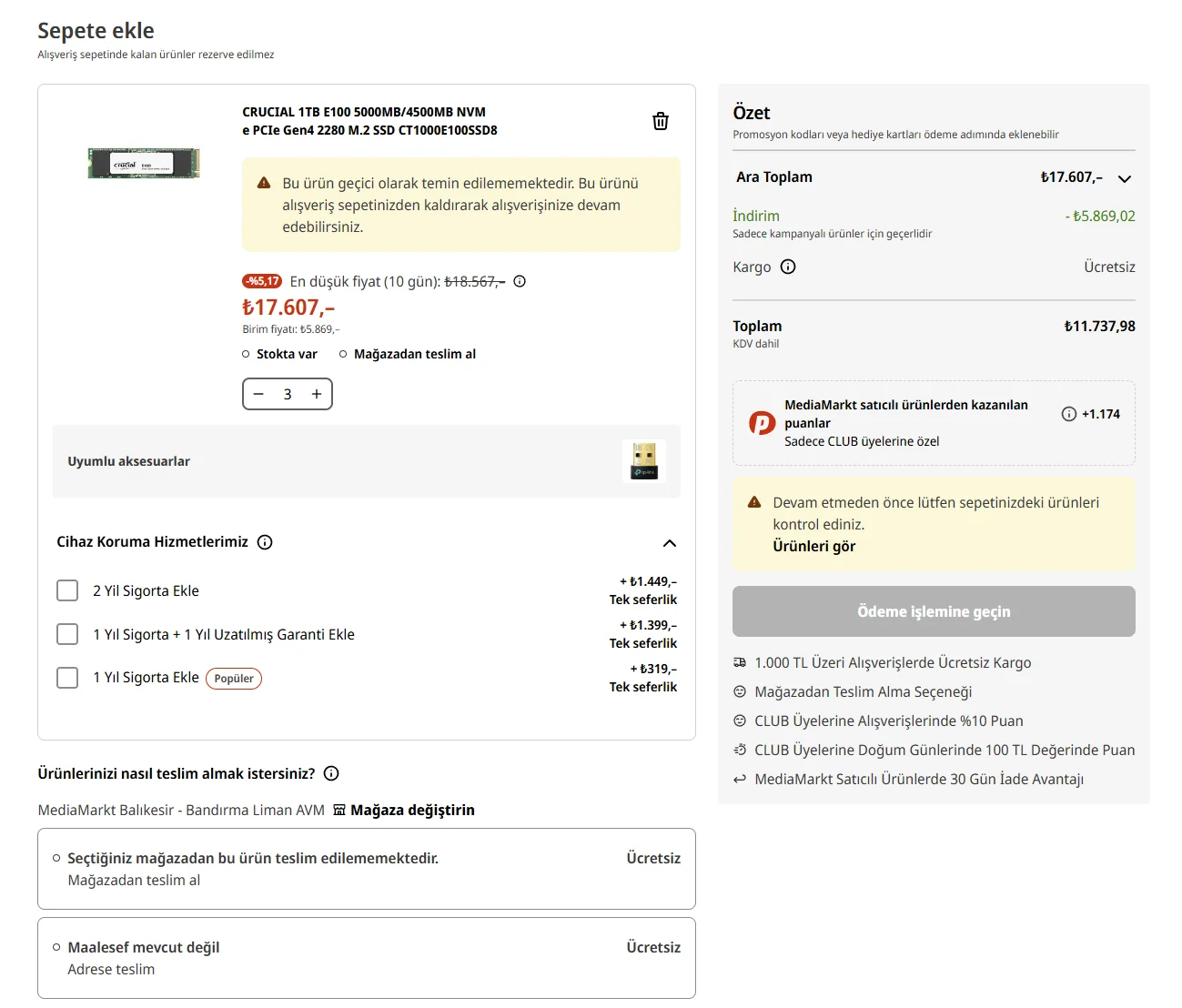Screen dimensions: 1182x1008
Task: Follow the Ürünleri gör link
Action: tap(814, 546)
